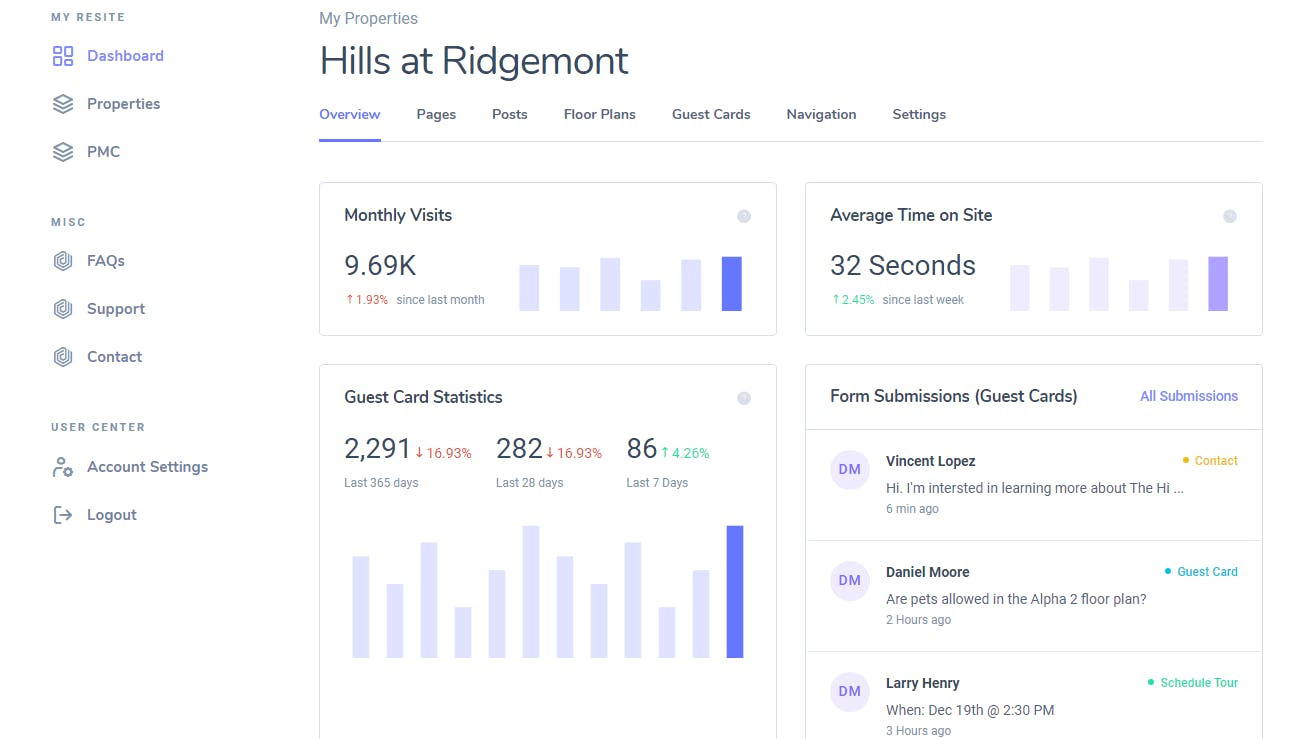Open the All Submissions link
This screenshot has width=1314, height=739.
point(1188,396)
